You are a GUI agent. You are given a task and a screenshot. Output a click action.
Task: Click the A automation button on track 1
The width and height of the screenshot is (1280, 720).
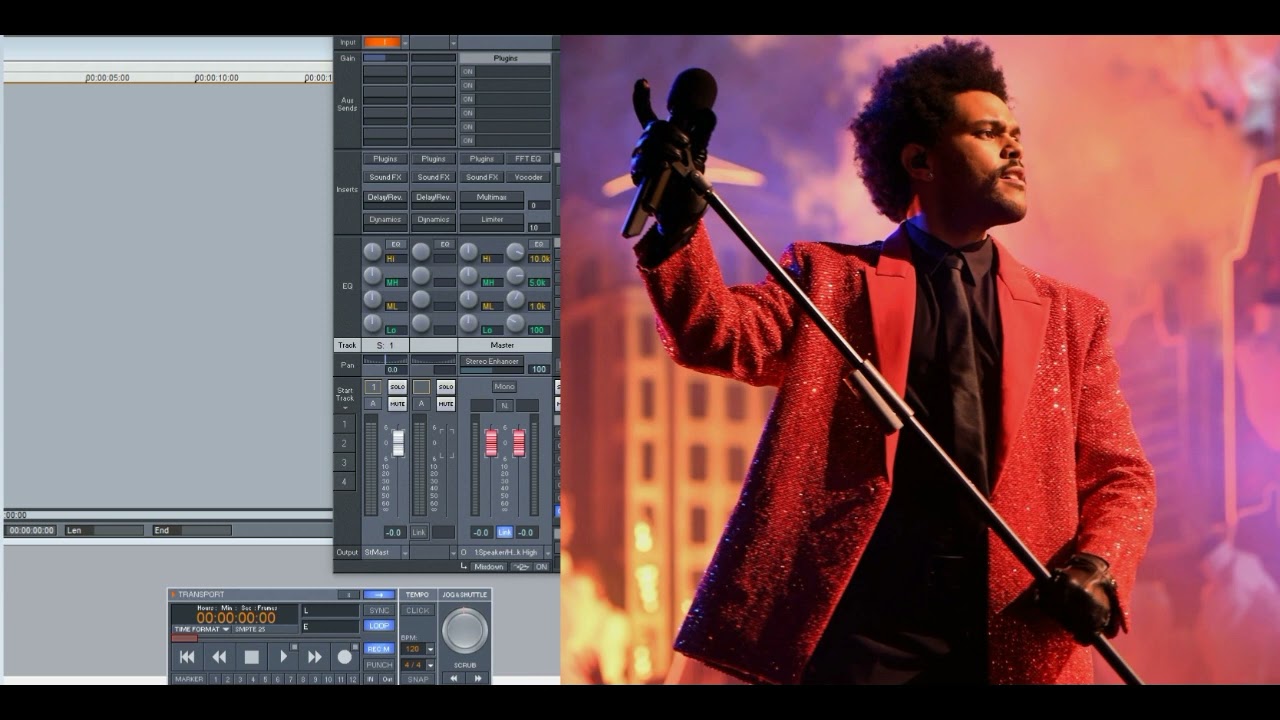tap(373, 403)
